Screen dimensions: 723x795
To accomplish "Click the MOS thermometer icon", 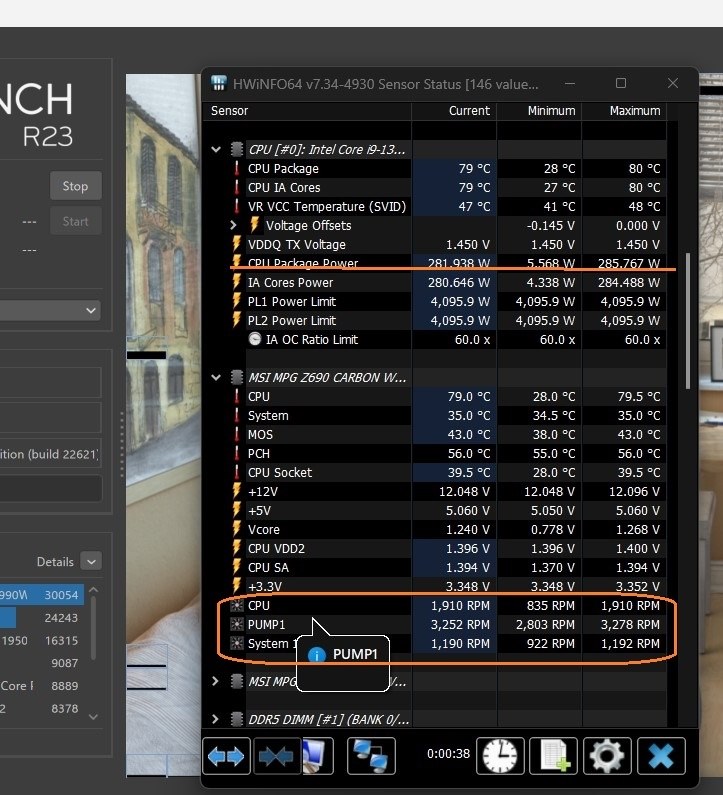I will tap(236, 435).
